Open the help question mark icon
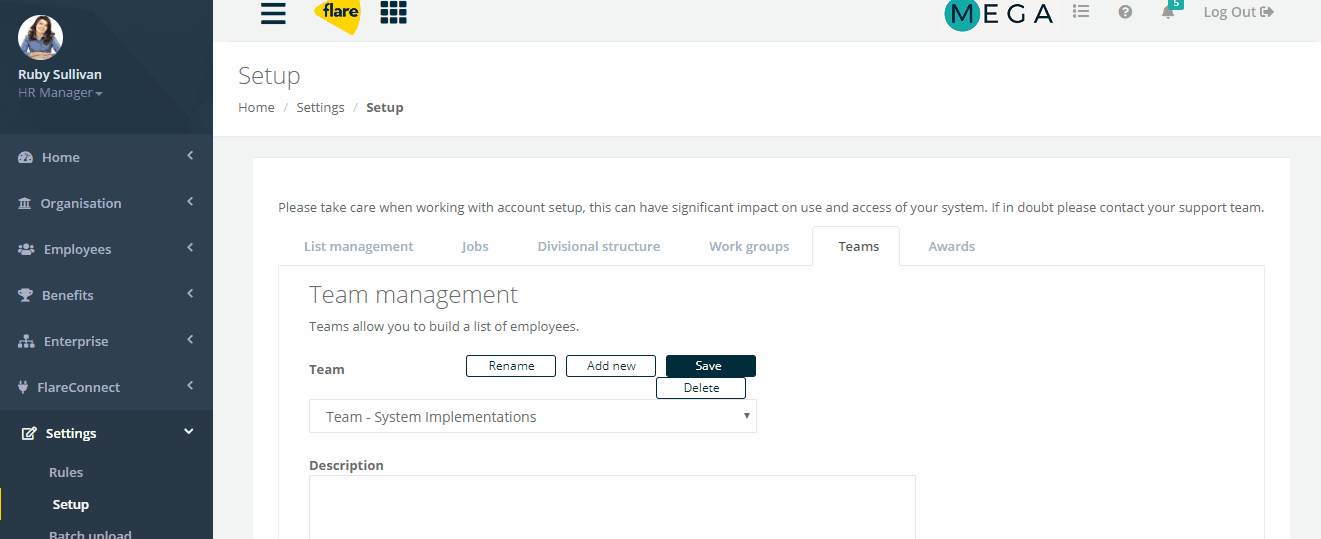 click(1125, 12)
